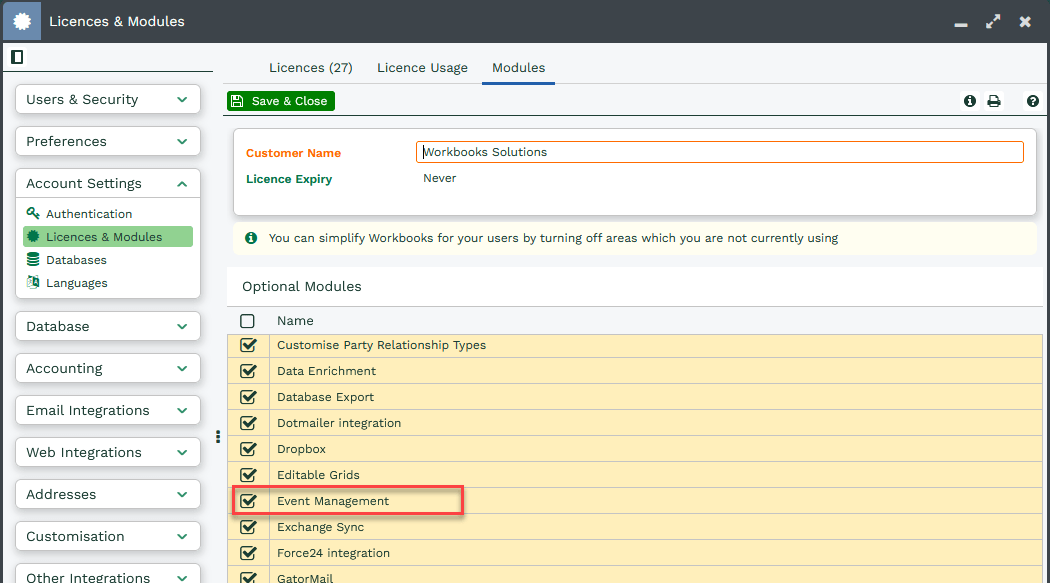Open the help question mark icon
The width and height of the screenshot is (1050, 583).
[1033, 101]
